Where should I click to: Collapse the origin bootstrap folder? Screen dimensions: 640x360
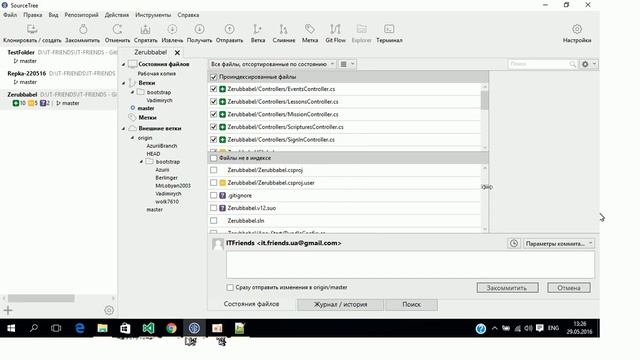tap(141, 162)
